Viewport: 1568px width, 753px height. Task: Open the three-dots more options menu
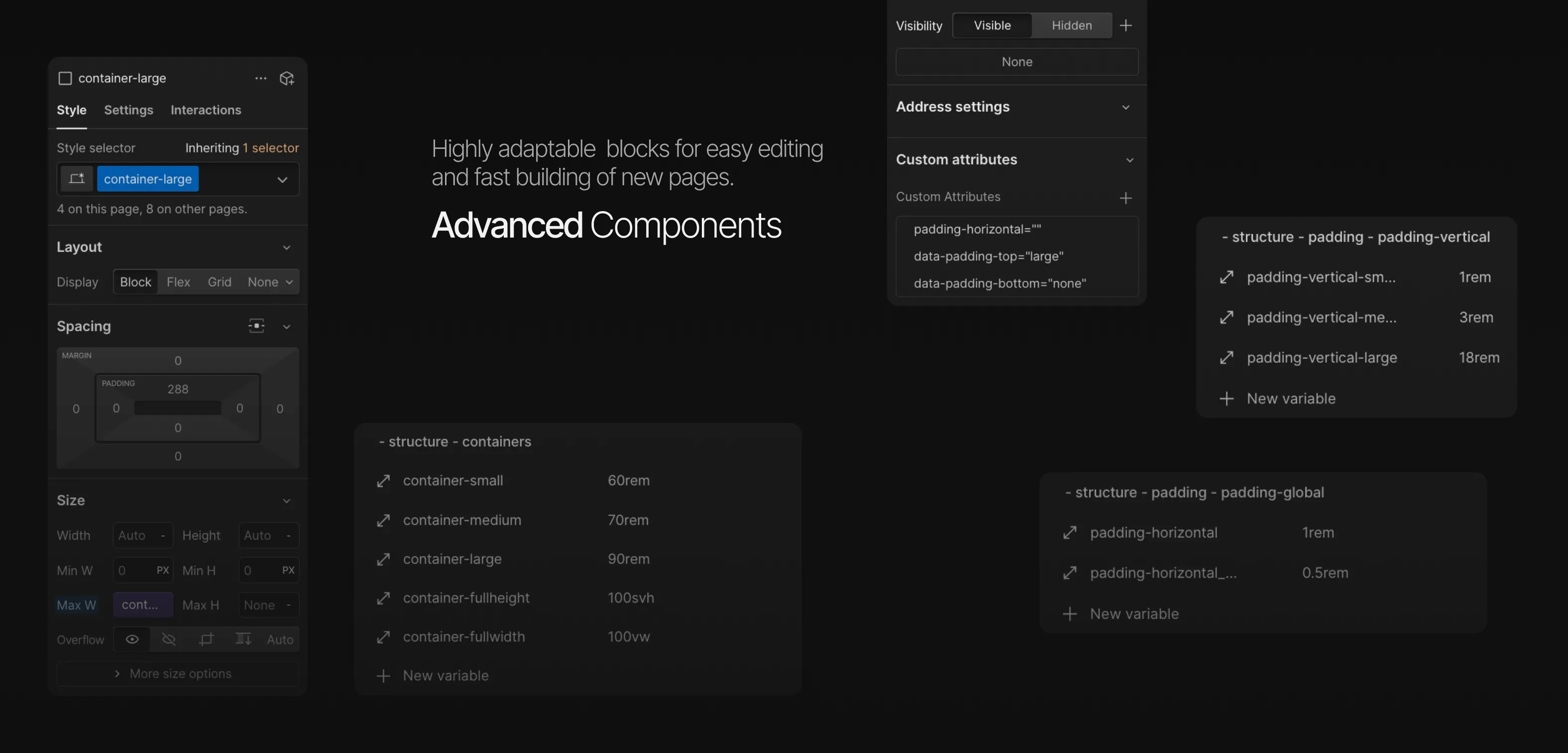tap(260, 78)
